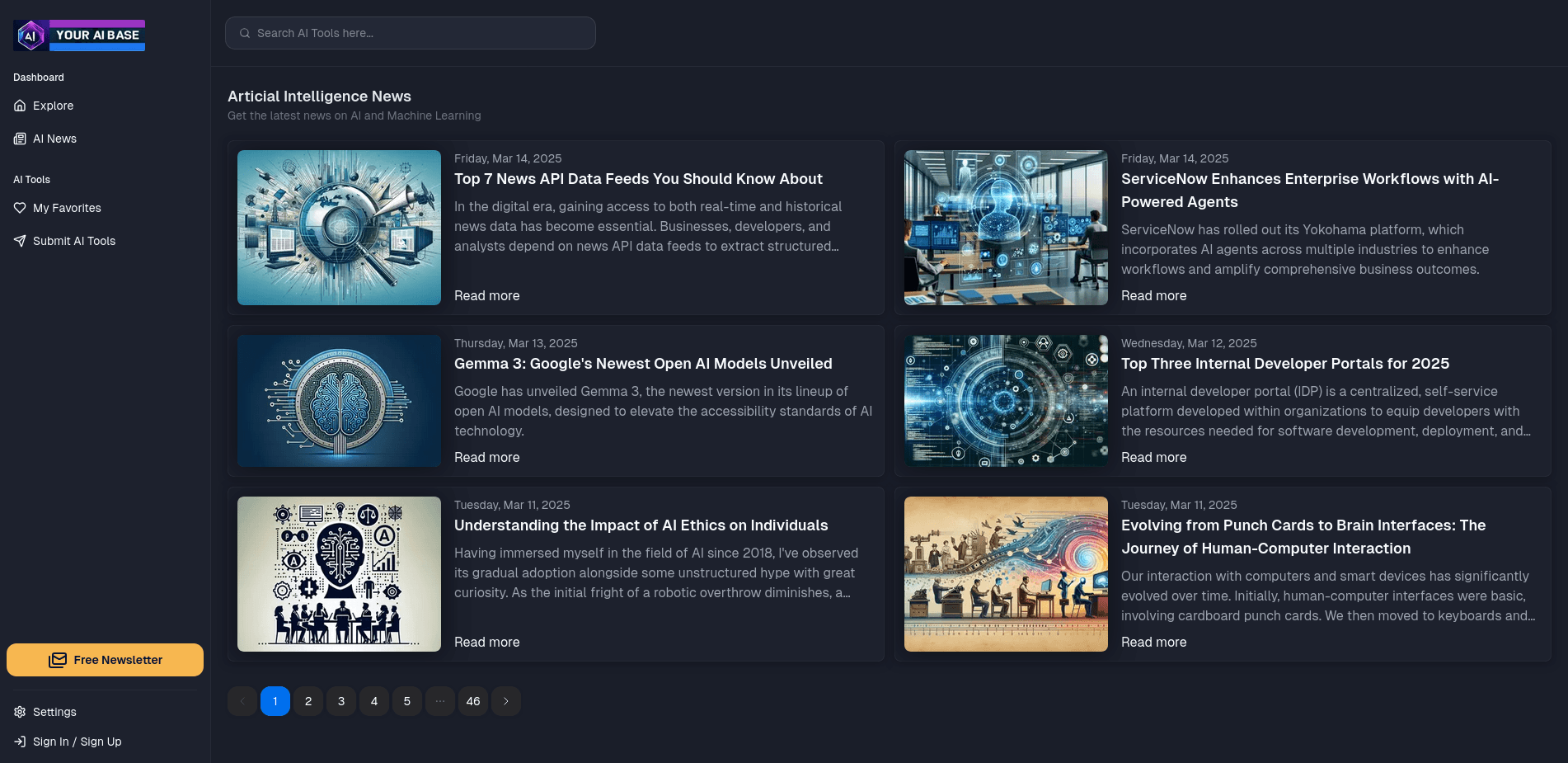Open AI News via its newspaper icon
The width and height of the screenshot is (1568, 763).
20,139
